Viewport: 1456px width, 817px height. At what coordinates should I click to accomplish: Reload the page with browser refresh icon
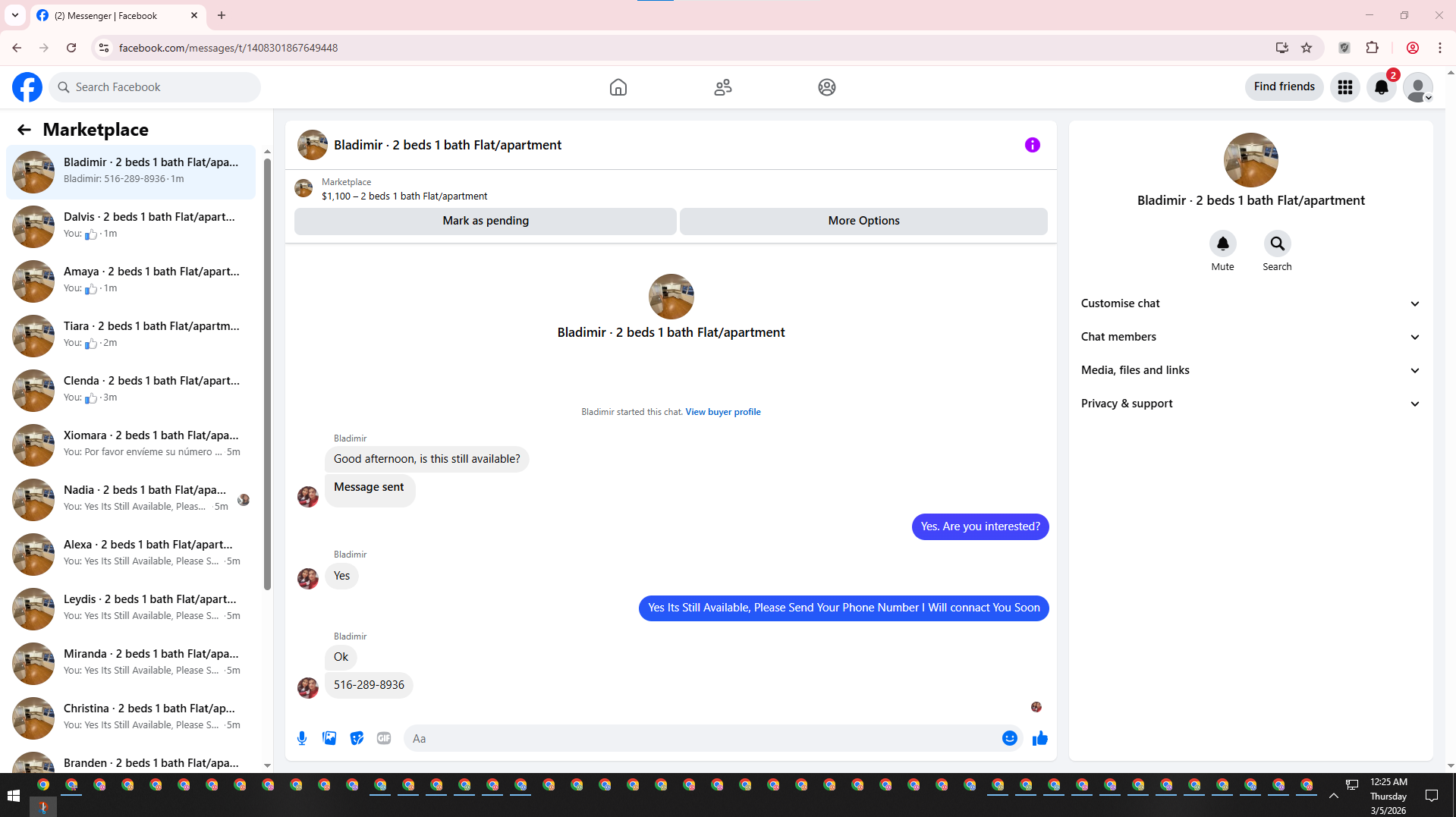tap(71, 48)
